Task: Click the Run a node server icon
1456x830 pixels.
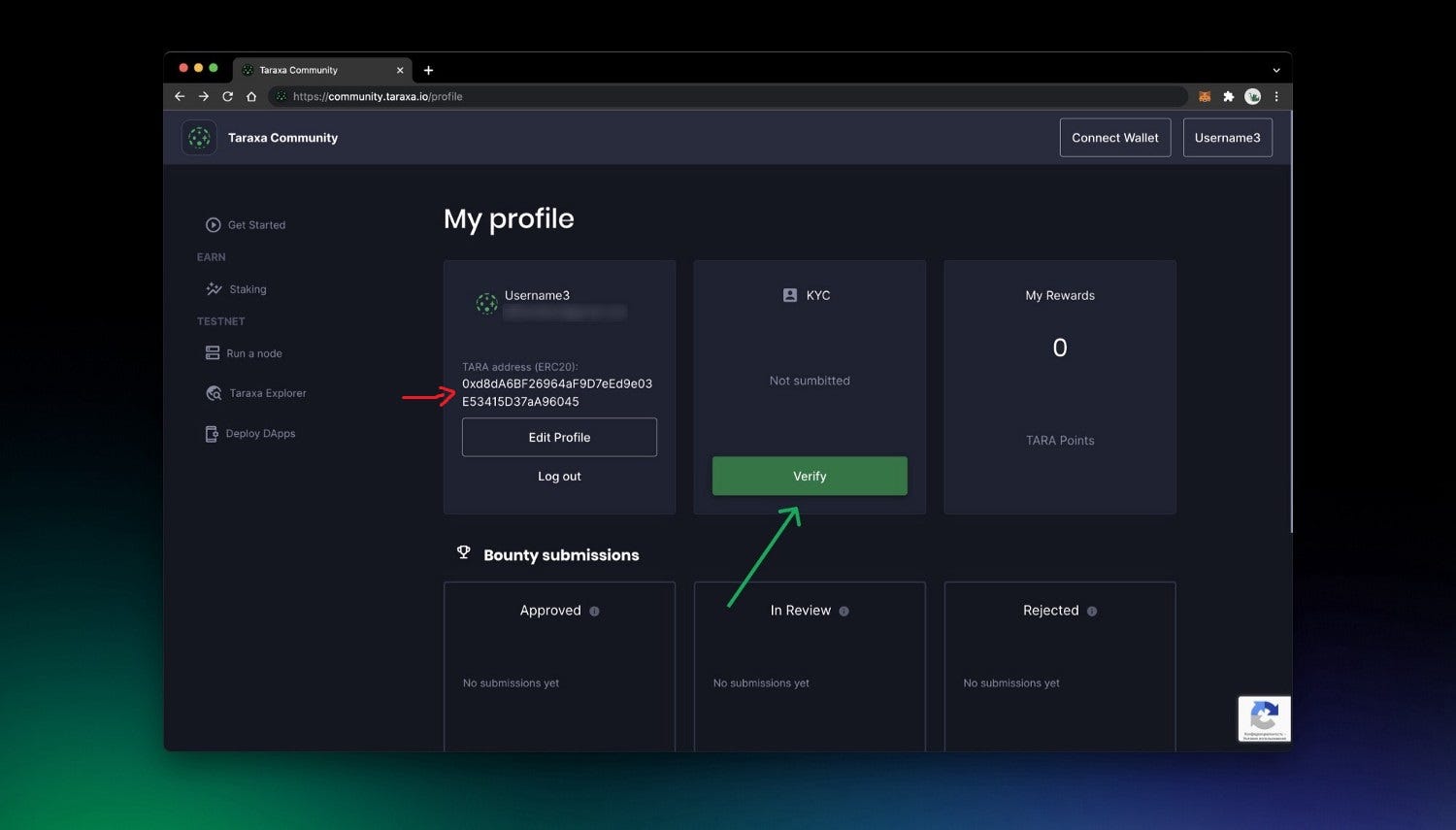Action: [213, 353]
